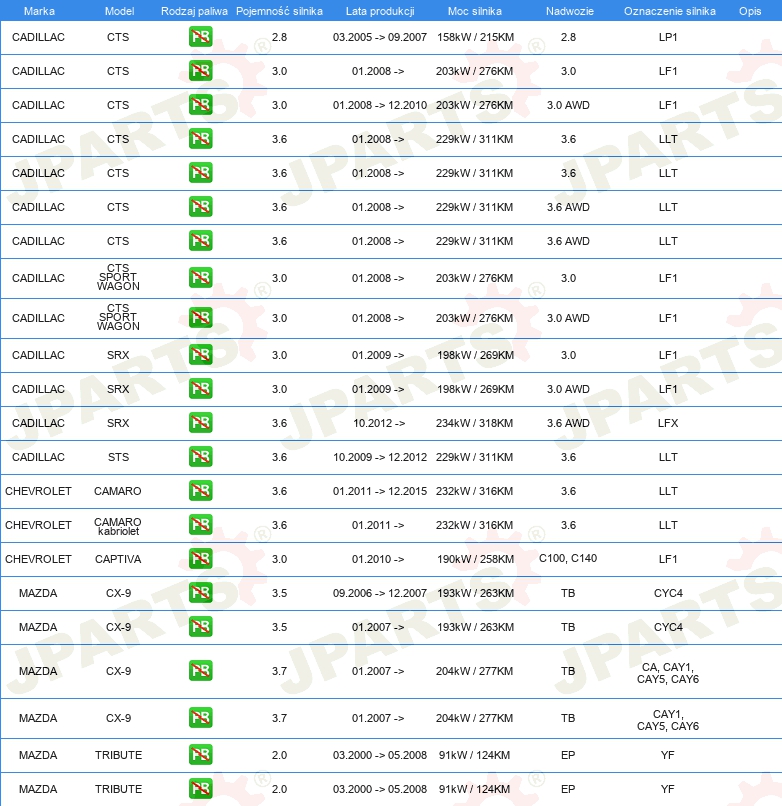Select CADILLAC in the STS row
The image size is (782, 806).
coord(38,457)
